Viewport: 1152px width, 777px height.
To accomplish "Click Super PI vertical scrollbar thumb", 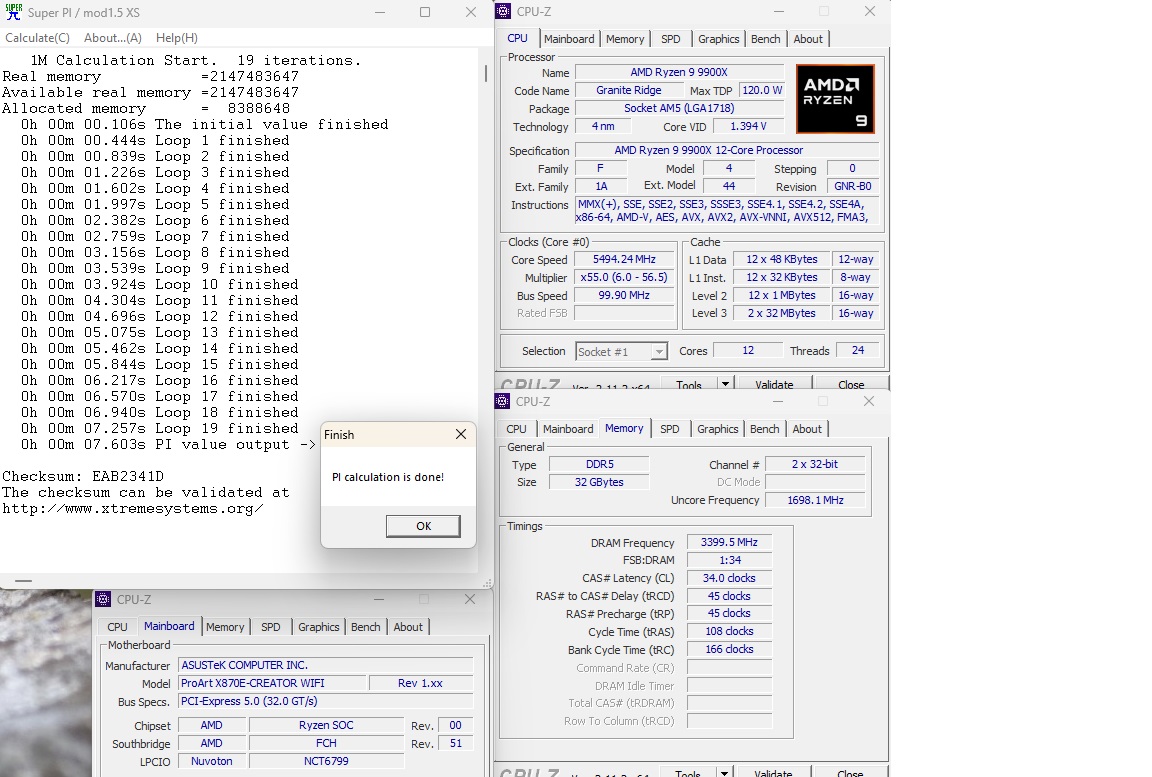I will [x=486, y=73].
